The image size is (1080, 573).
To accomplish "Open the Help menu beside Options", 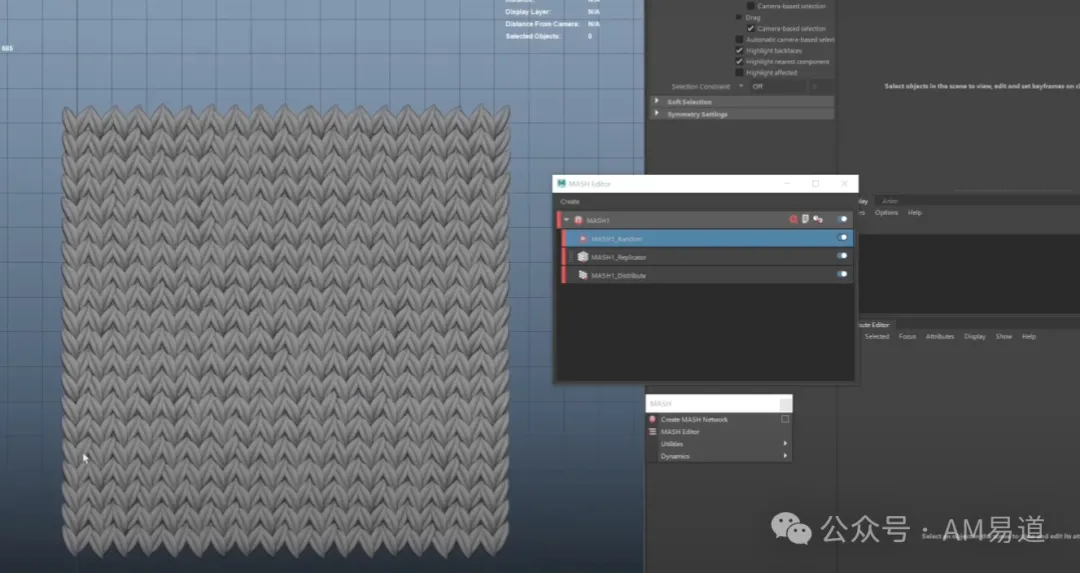I will (915, 213).
